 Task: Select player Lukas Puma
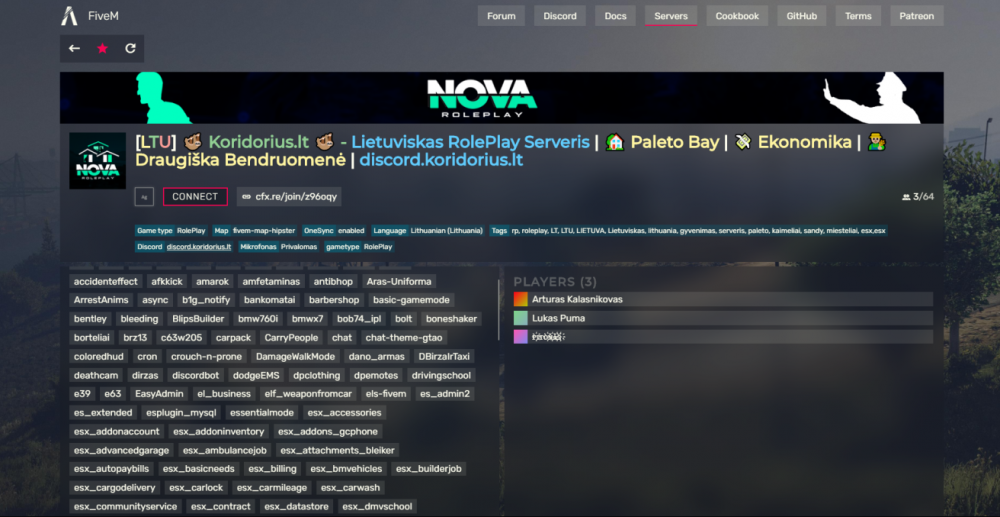point(723,318)
